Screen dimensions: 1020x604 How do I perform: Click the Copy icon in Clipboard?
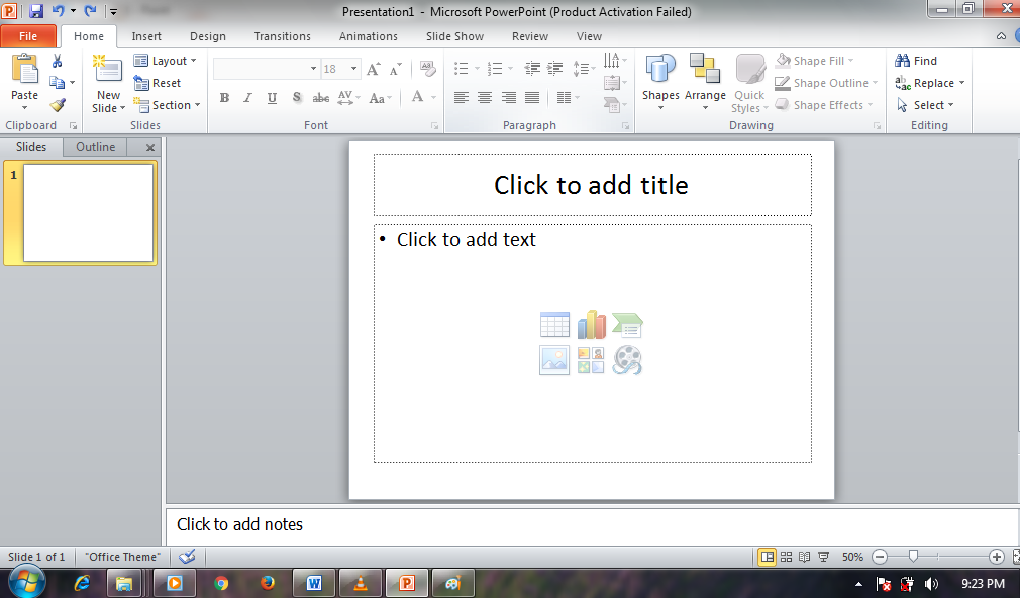[x=57, y=83]
